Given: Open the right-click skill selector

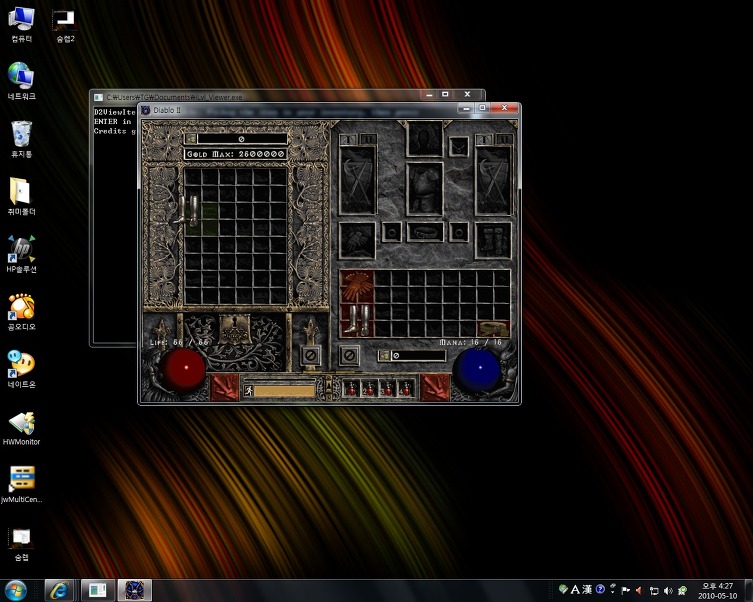Looking at the screenshot, I should [435, 388].
